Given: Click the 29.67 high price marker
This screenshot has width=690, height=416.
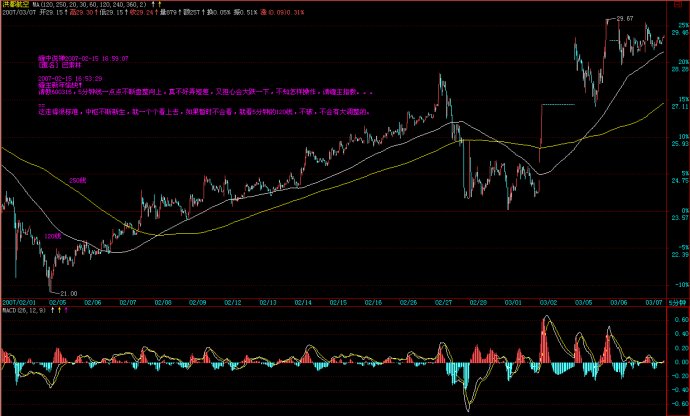Looking at the screenshot, I should tap(625, 19).
